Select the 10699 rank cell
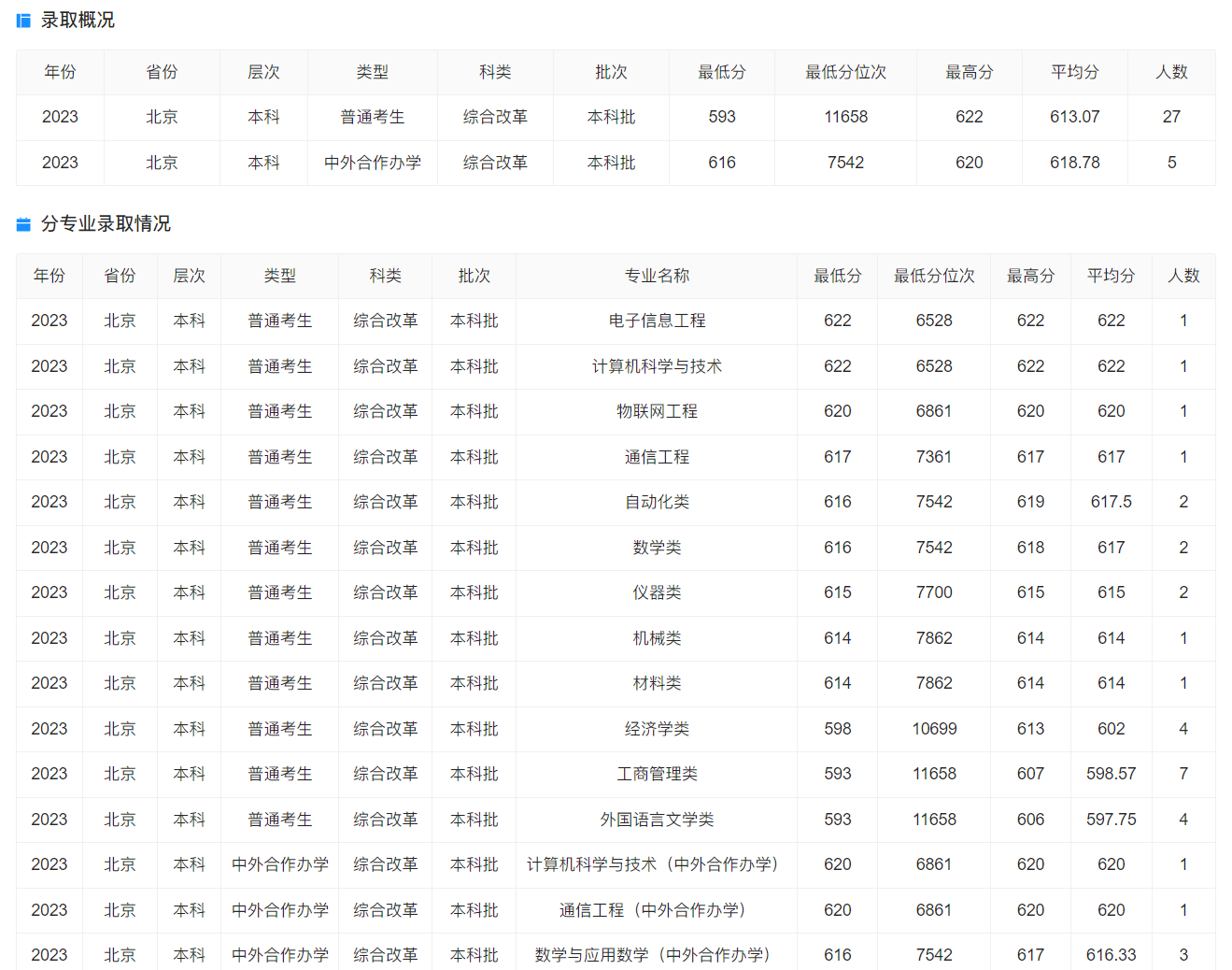Image resolution: width=1232 pixels, height=970 pixels. click(934, 729)
